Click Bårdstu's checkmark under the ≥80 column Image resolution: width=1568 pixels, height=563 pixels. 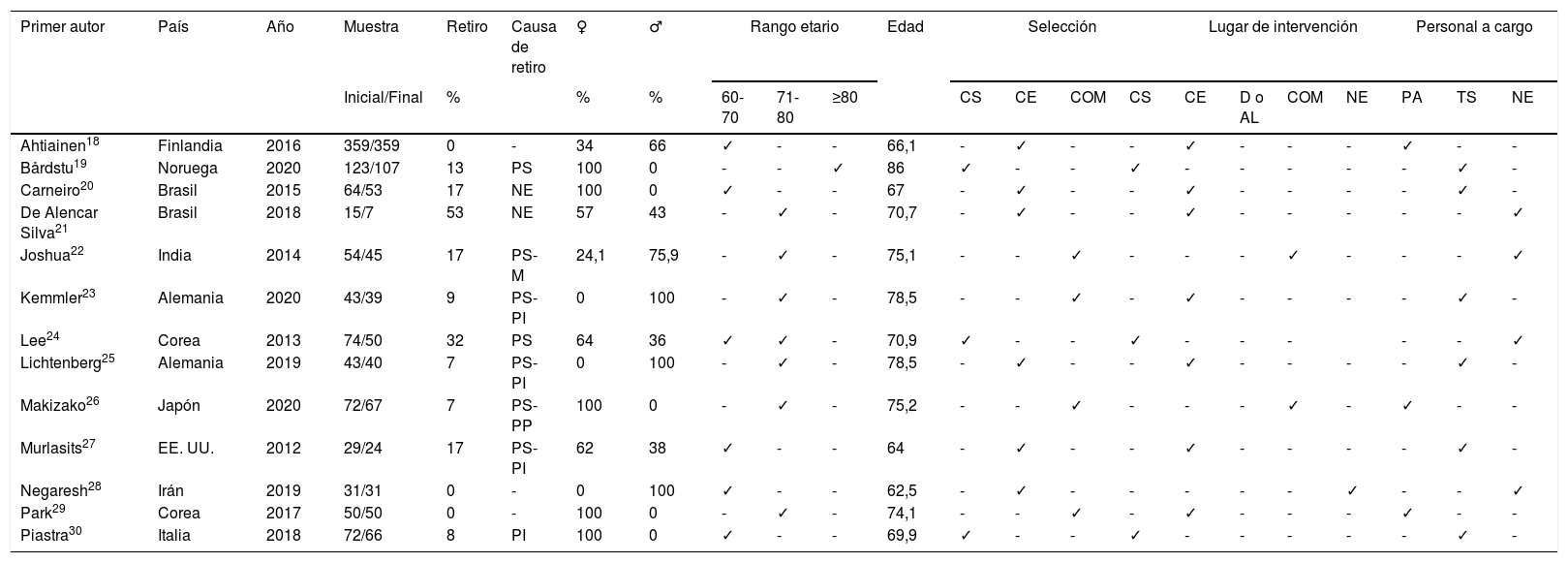coord(838,168)
